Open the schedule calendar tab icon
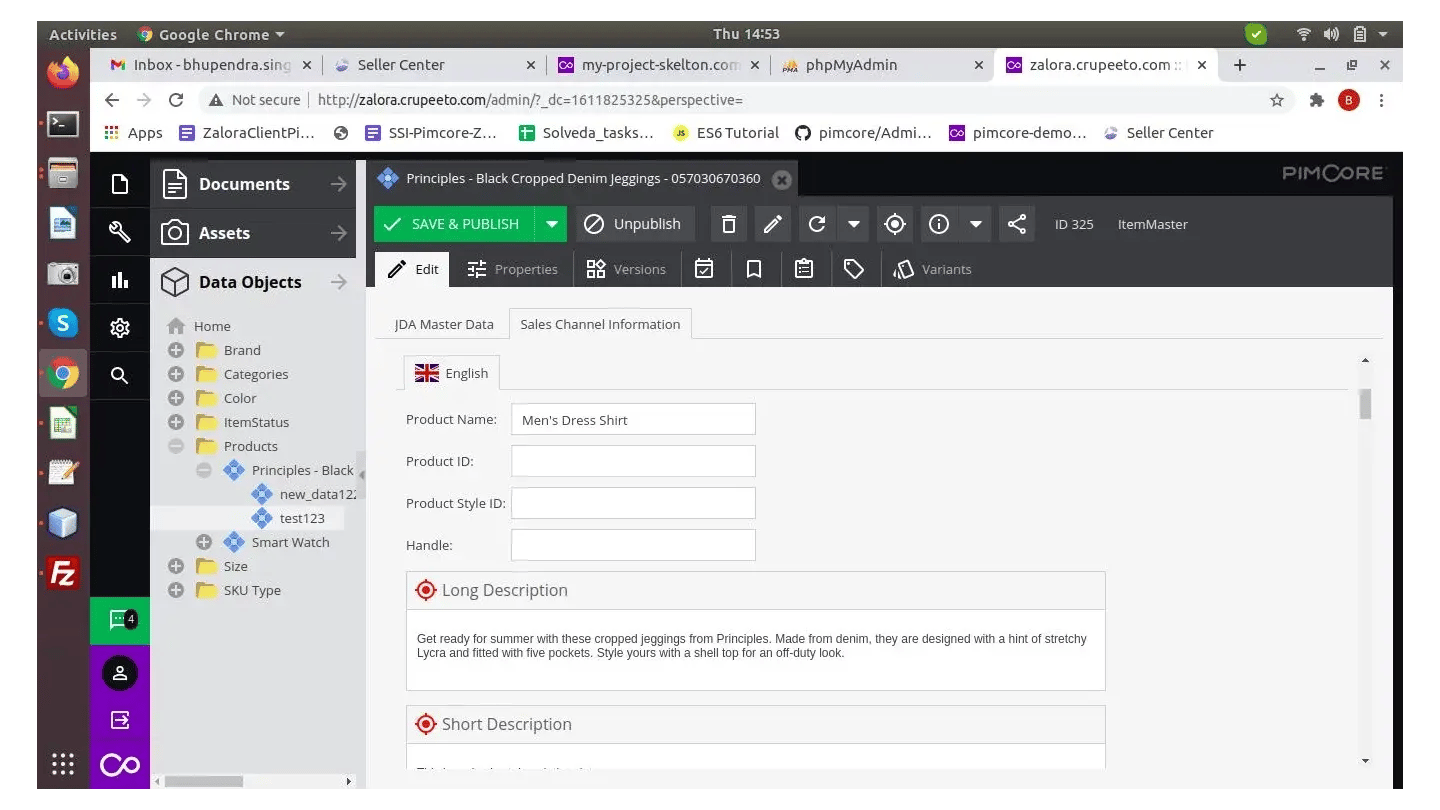Image resolution: width=1440 pixels, height=810 pixels. click(x=704, y=269)
